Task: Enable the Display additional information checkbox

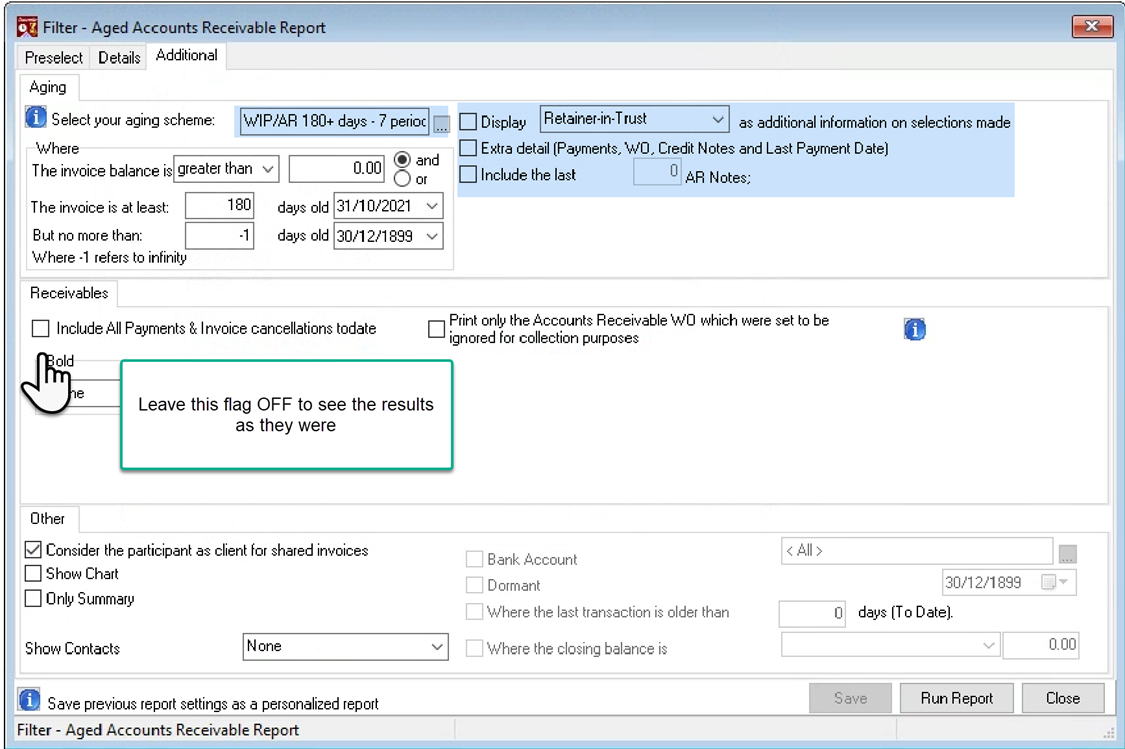Action: (468, 122)
